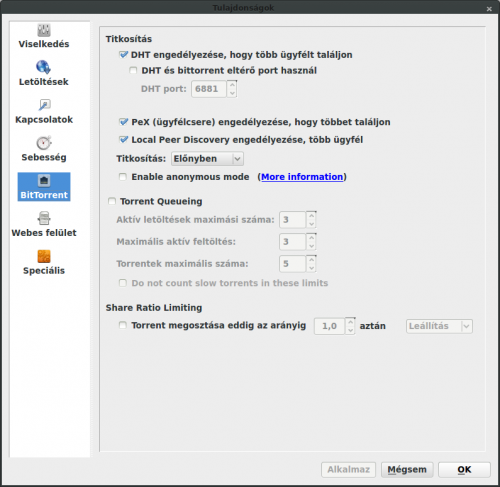This screenshot has height=487, width=500.
Task: Uncheck DHT engedélyezése checkbox
Action: (123, 55)
